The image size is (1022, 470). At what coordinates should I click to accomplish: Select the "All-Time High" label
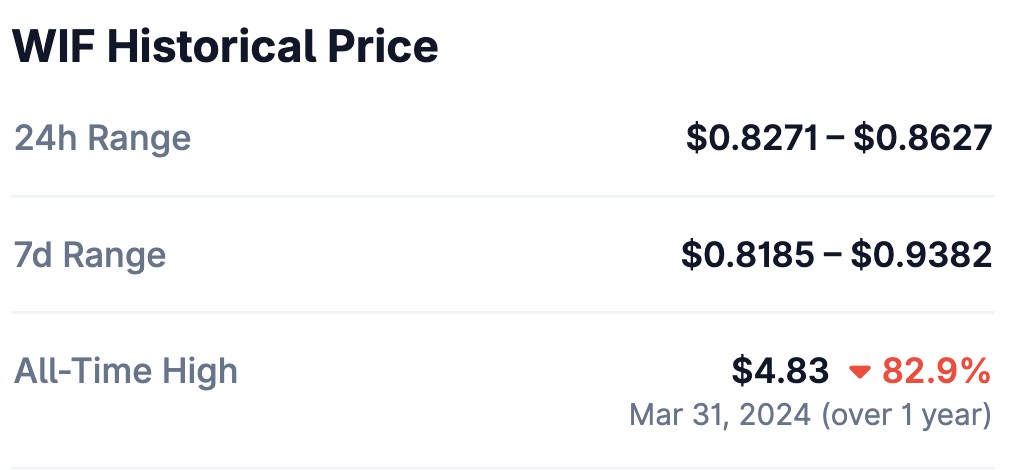[126, 372]
